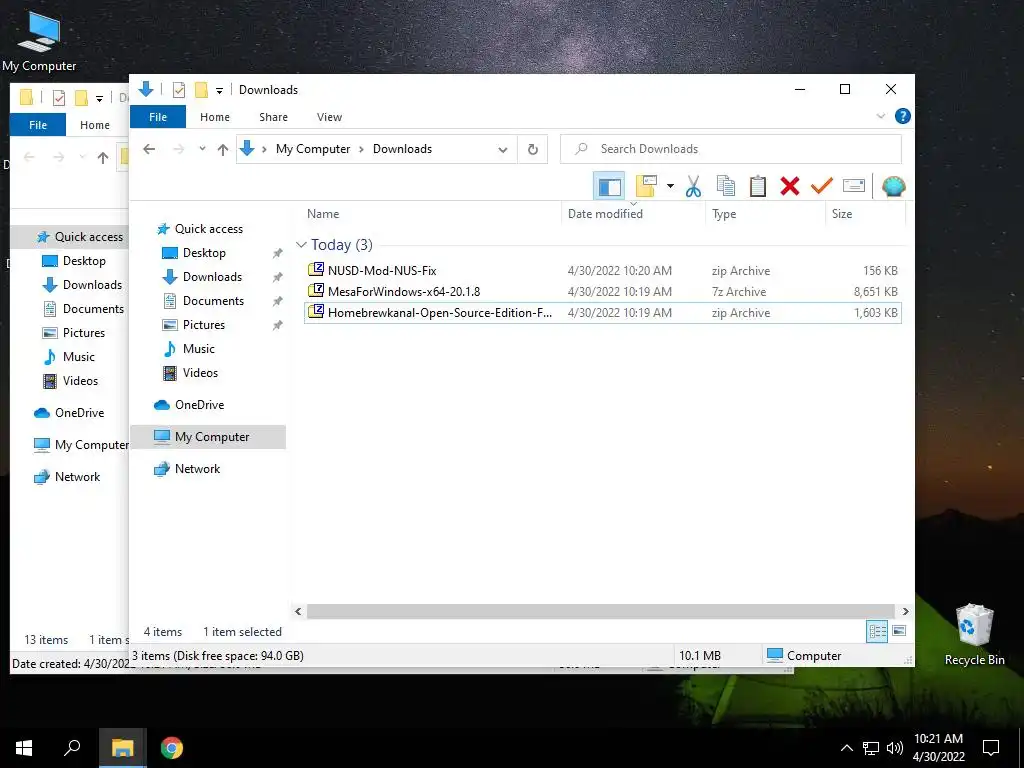Click the pin icon next to Desktop
This screenshot has width=1024, height=768.
coord(278,253)
